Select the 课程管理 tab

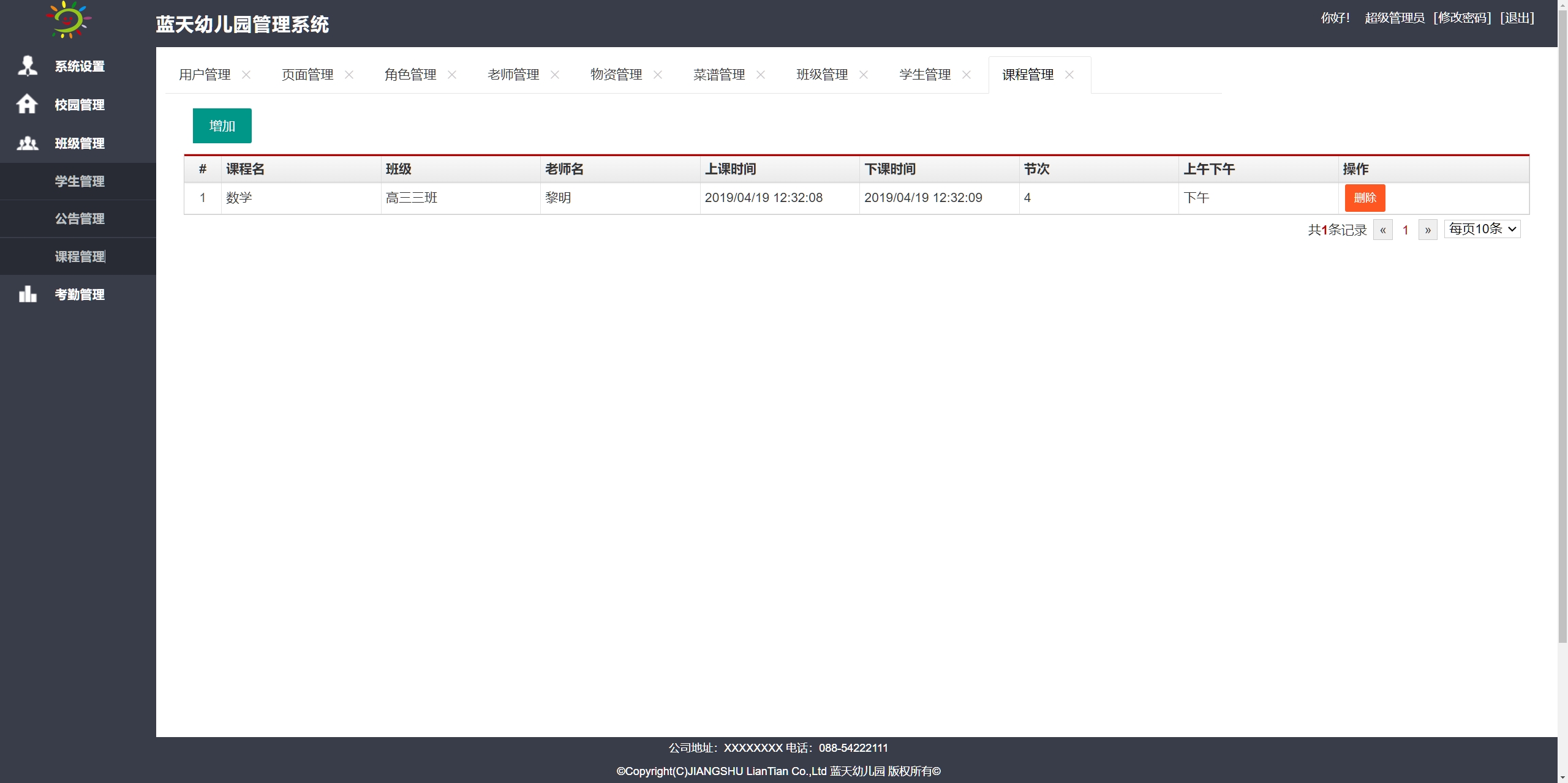point(1028,75)
